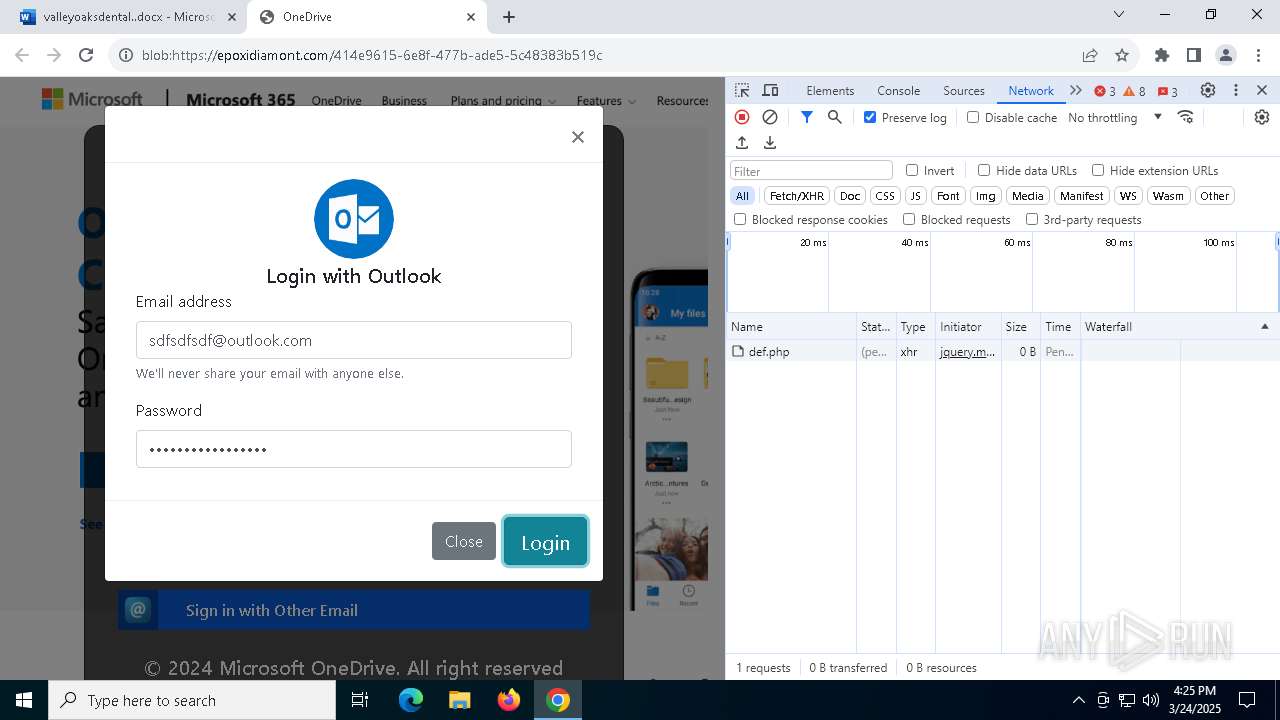
Task: Click the gray Close button
Action: pyautogui.click(x=464, y=541)
